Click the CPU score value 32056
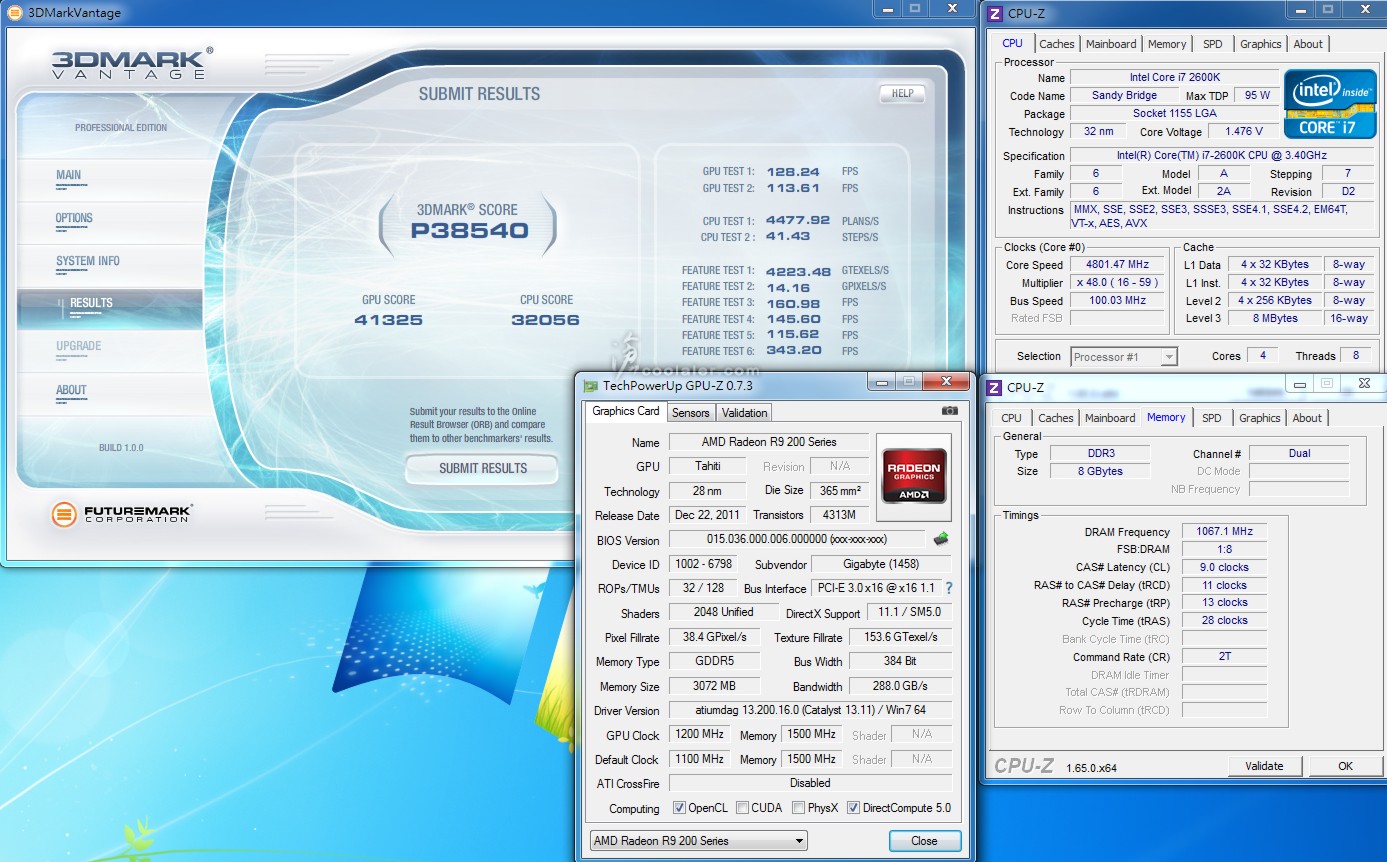Viewport: 1387px width, 862px height. coord(545,320)
